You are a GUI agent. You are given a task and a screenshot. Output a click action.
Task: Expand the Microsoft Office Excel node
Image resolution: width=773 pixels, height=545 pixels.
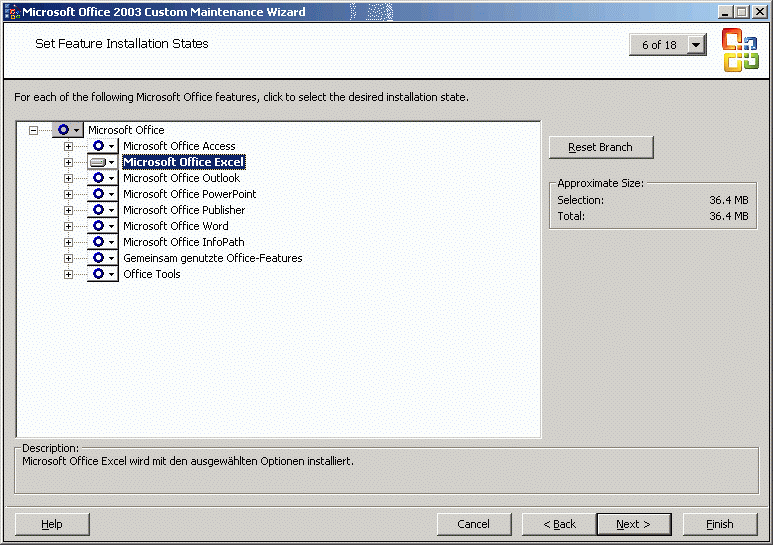coord(69,163)
